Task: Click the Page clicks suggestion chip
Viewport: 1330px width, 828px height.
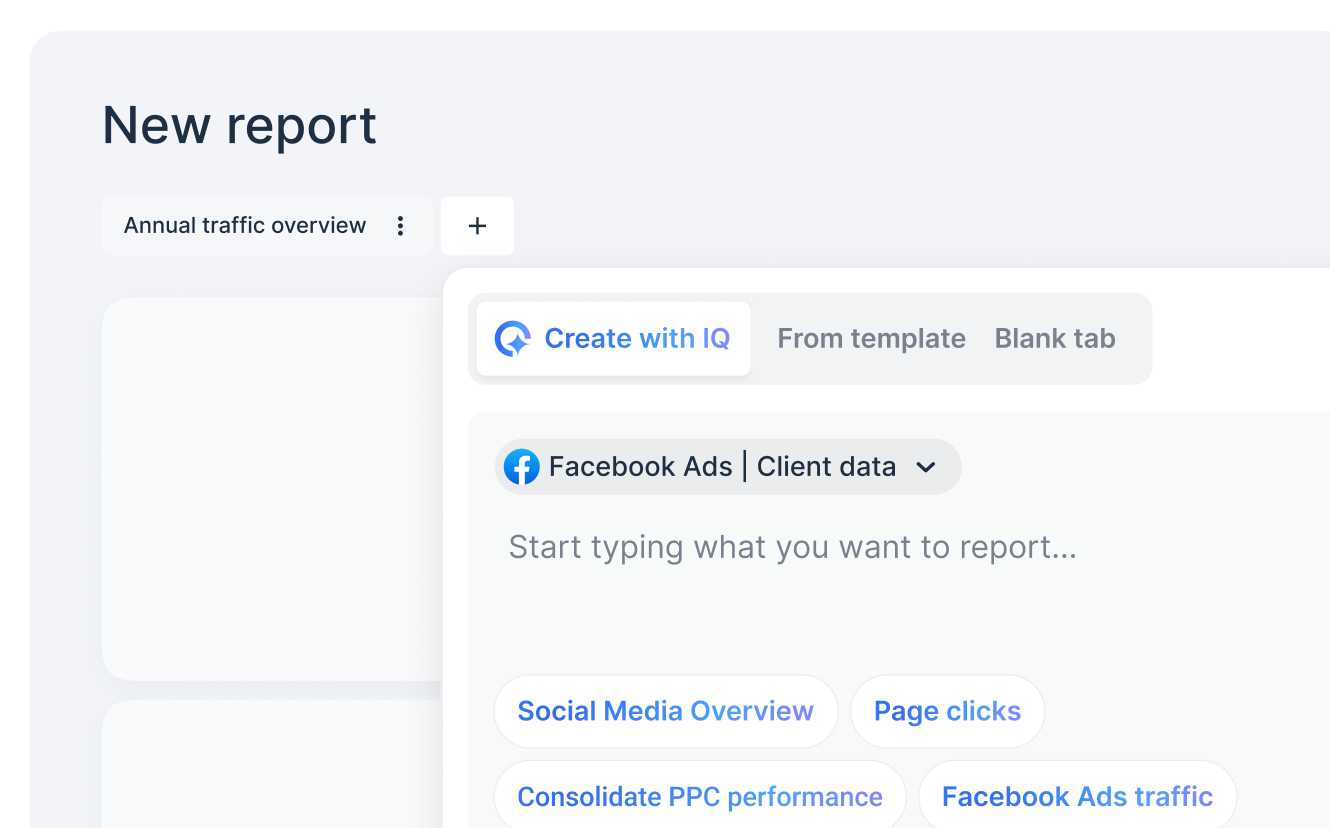Action: pos(947,711)
